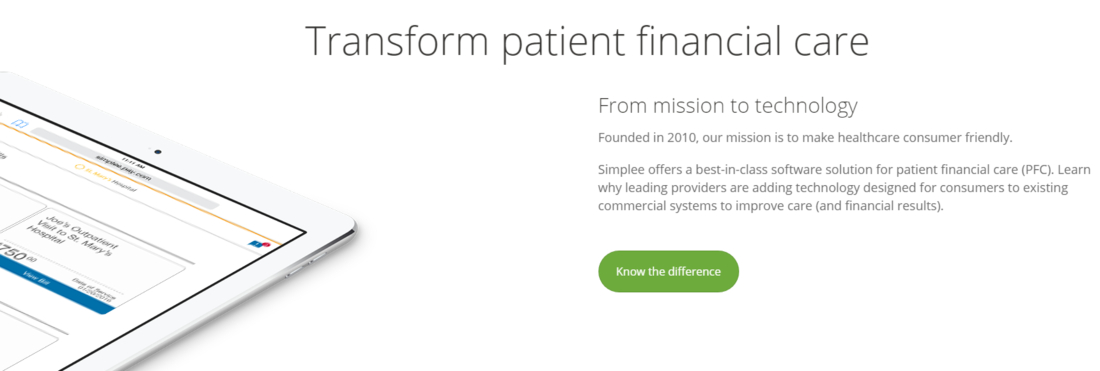
Task: Select the bookmarks book icon on tablet browser
Action: [x=21, y=124]
